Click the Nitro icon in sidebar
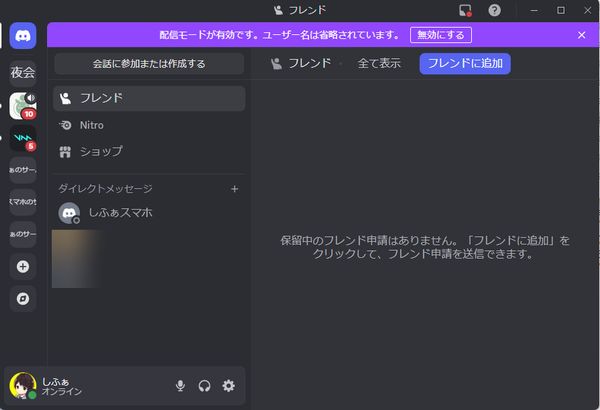600x410 pixels. (65, 125)
